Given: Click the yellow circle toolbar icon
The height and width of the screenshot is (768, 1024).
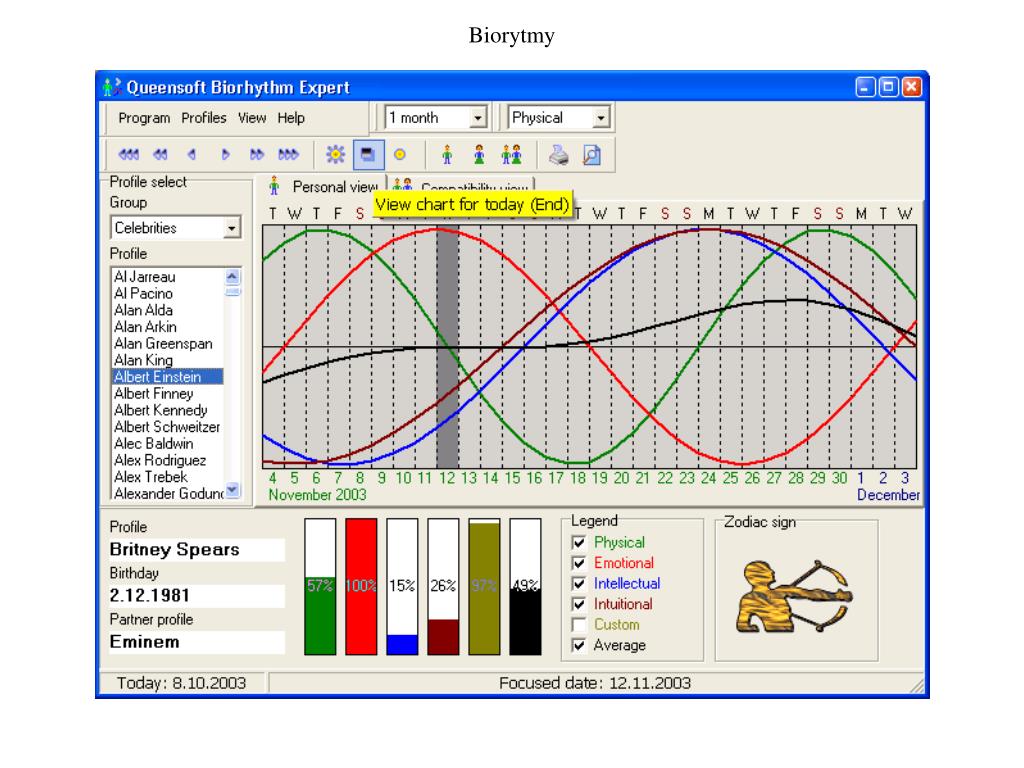Looking at the screenshot, I should pos(400,155).
